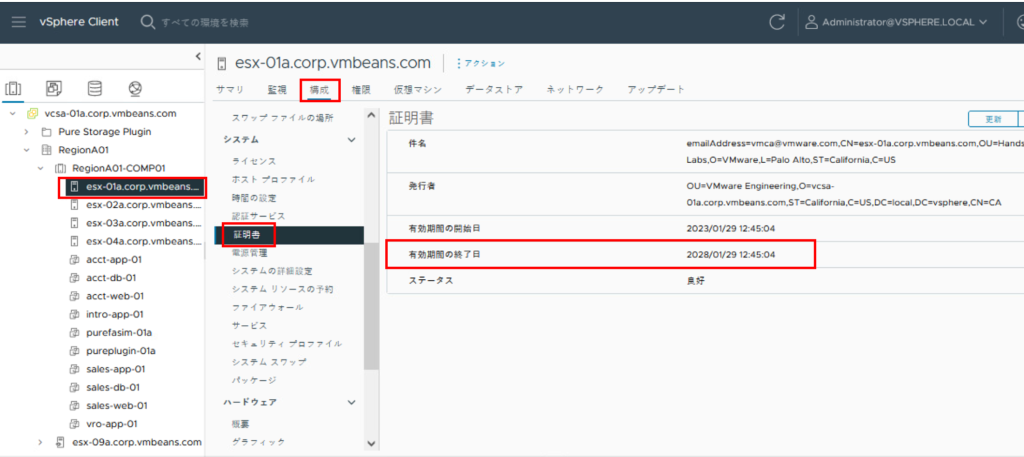This screenshot has width=1024, height=457.
Task: Open セキュリティ プロファイル settings
Action: pos(287,343)
